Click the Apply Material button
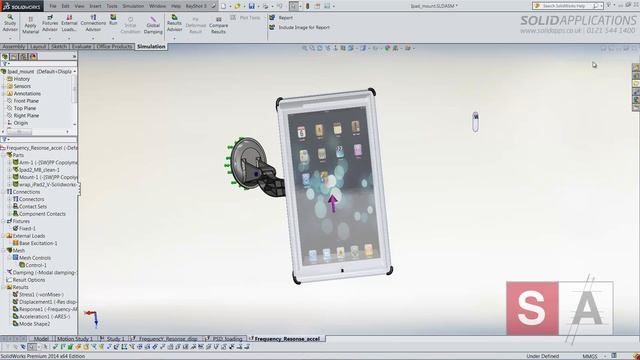Image resolution: width=640 pixels, height=360 pixels. point(30,25)
